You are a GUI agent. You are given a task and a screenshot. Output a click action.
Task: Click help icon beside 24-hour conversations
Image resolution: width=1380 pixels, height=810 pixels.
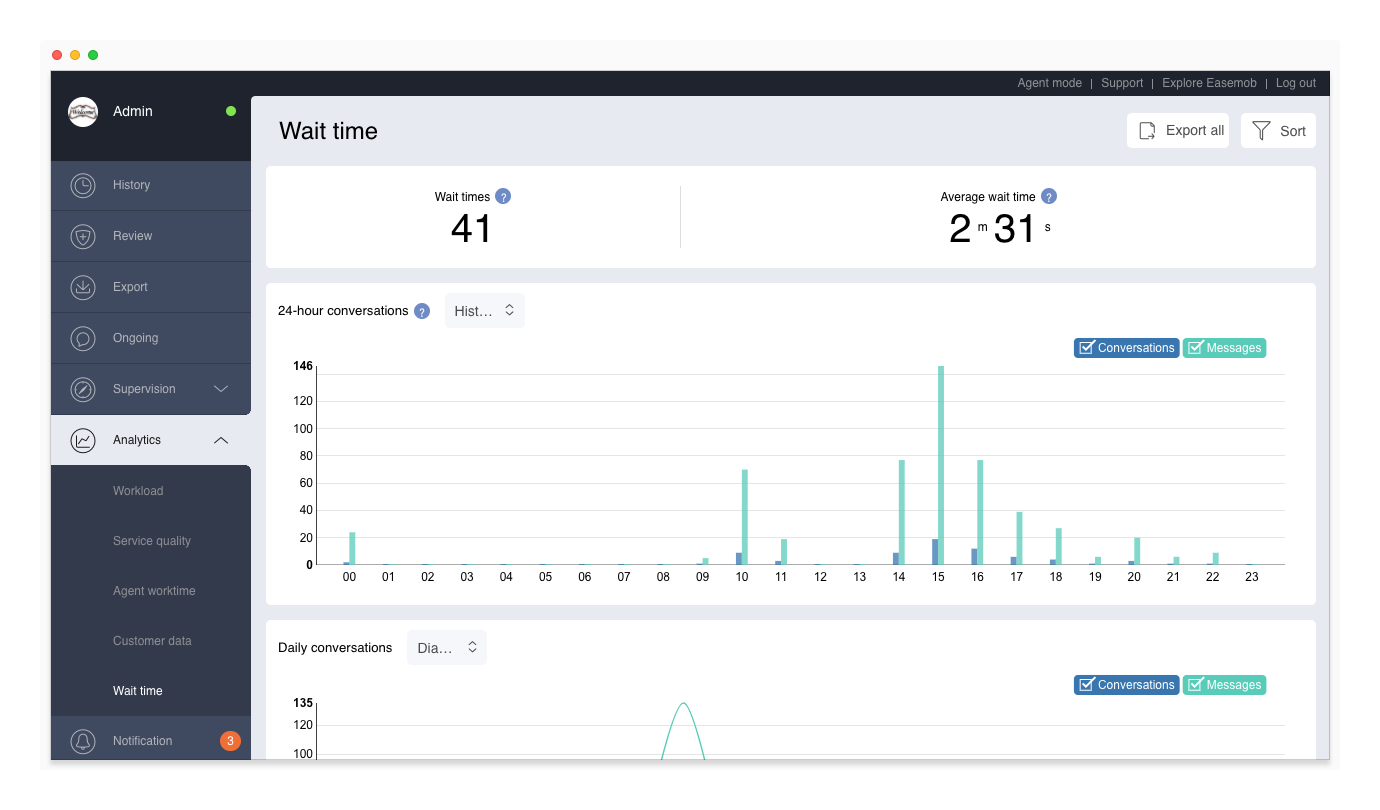pyautogui.click(x=422, y=311)
